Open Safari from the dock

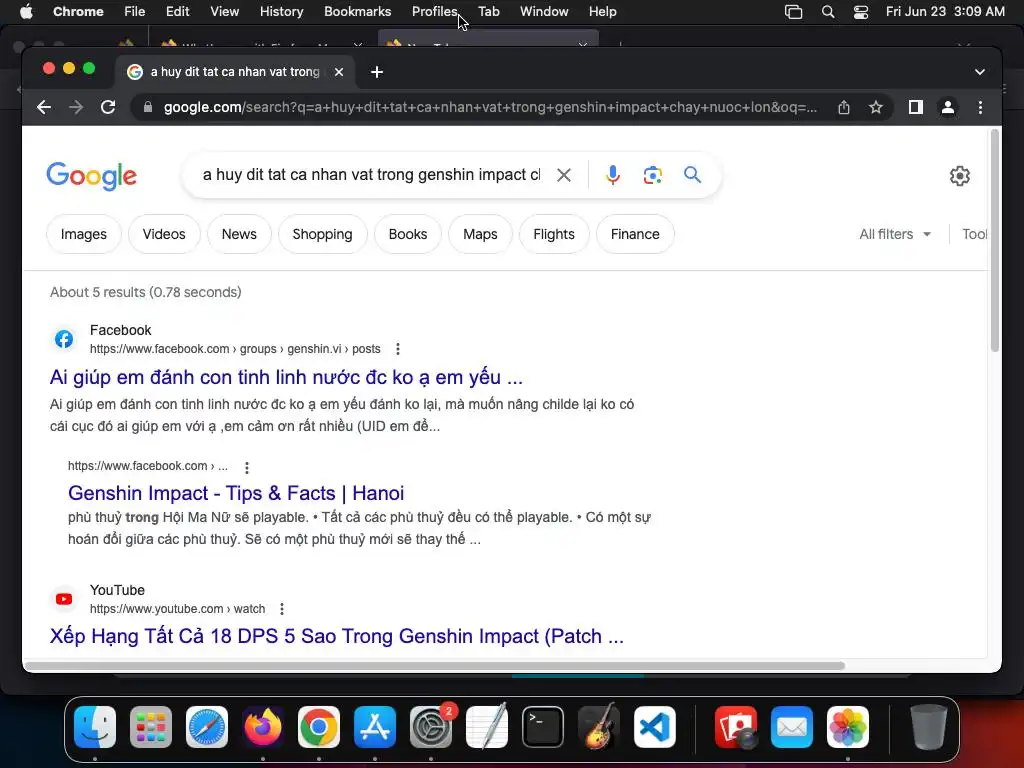207,727
